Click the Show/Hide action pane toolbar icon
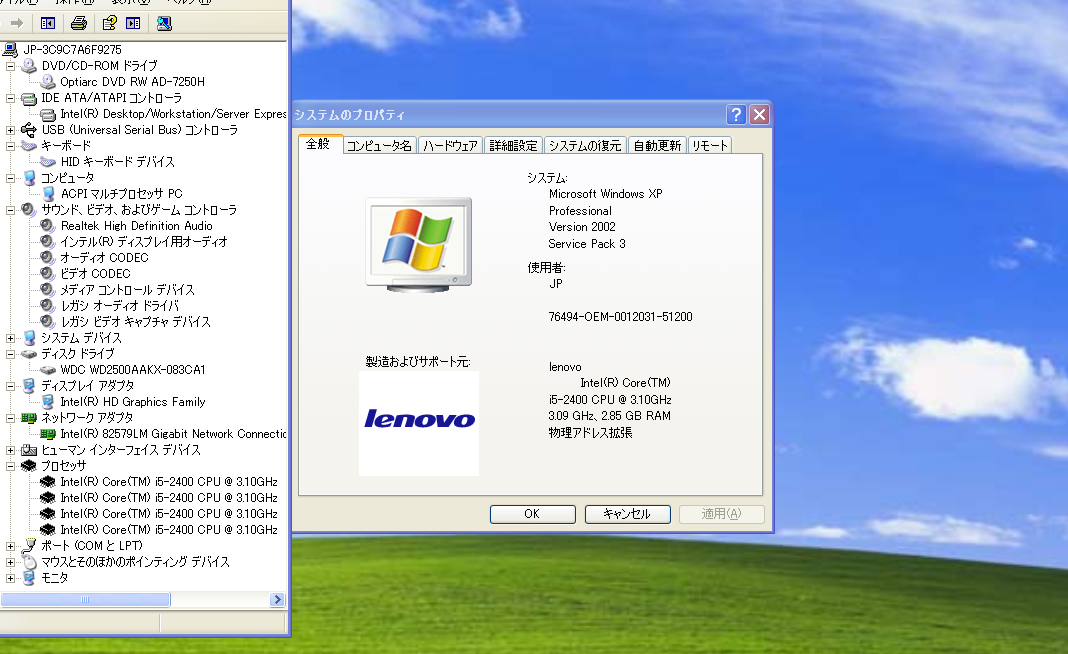Image resolution: width=1068 pixels, height=654 pixels. click(133, 23)
